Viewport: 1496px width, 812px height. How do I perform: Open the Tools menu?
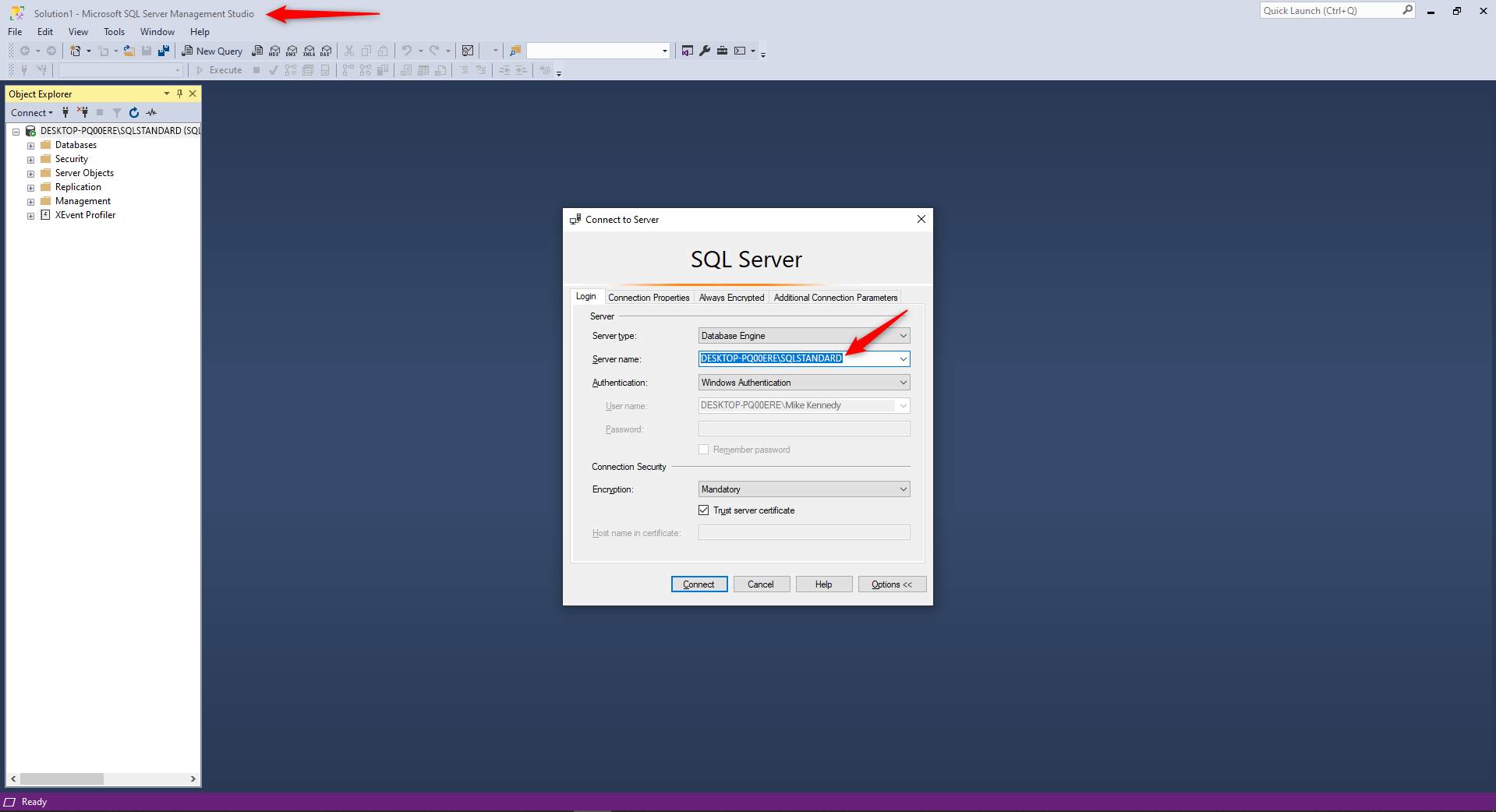(x=114, y=32)
